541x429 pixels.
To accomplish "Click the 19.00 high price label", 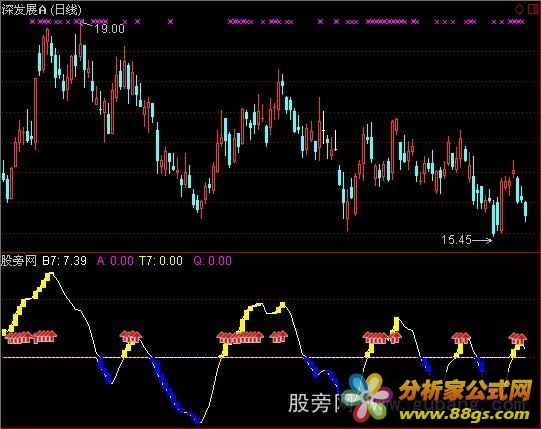I will 109,29.
